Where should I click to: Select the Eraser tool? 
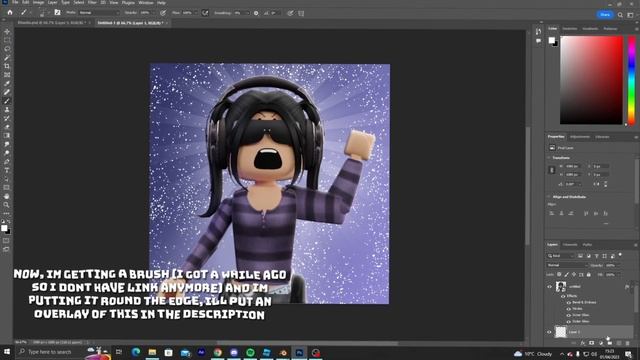tap(7, 127)
